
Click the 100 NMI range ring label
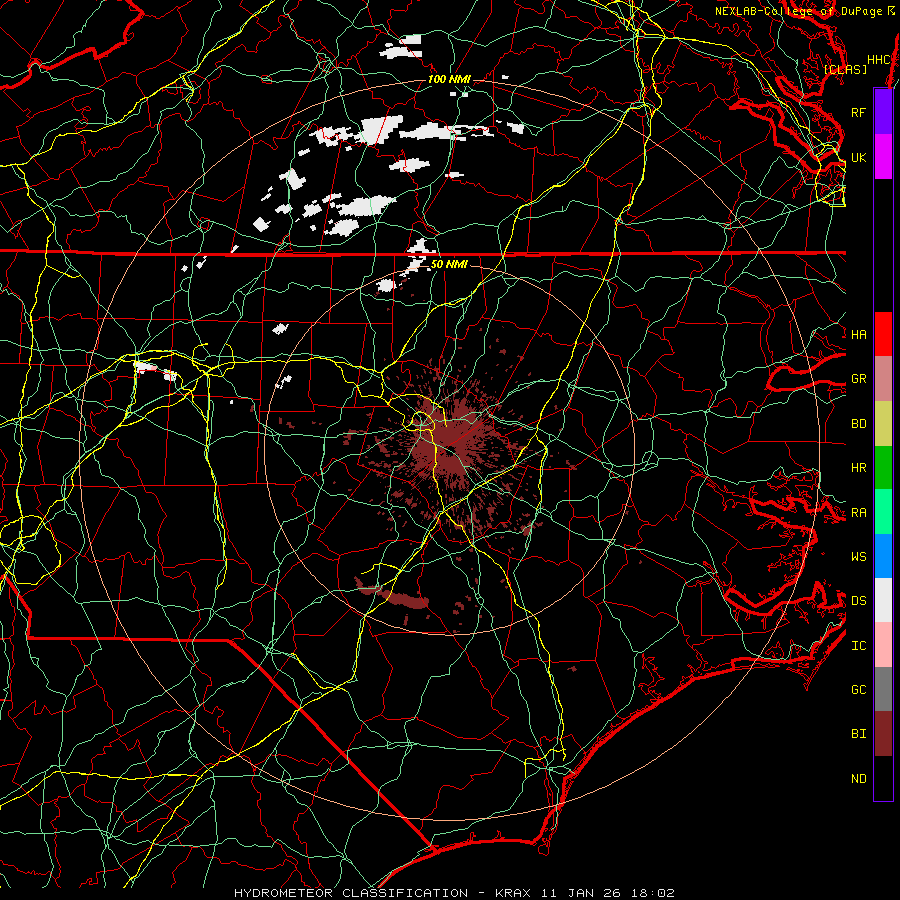point(449,79)
